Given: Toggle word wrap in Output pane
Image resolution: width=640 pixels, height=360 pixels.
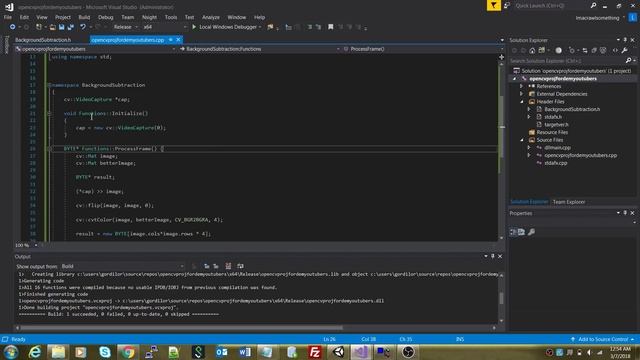Looking at the screenshot, I should 240,266.
